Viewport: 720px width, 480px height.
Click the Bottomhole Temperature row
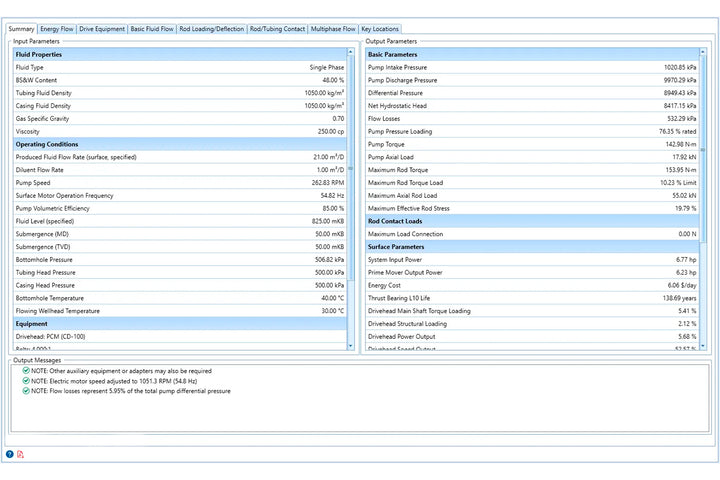coord(180,298)
